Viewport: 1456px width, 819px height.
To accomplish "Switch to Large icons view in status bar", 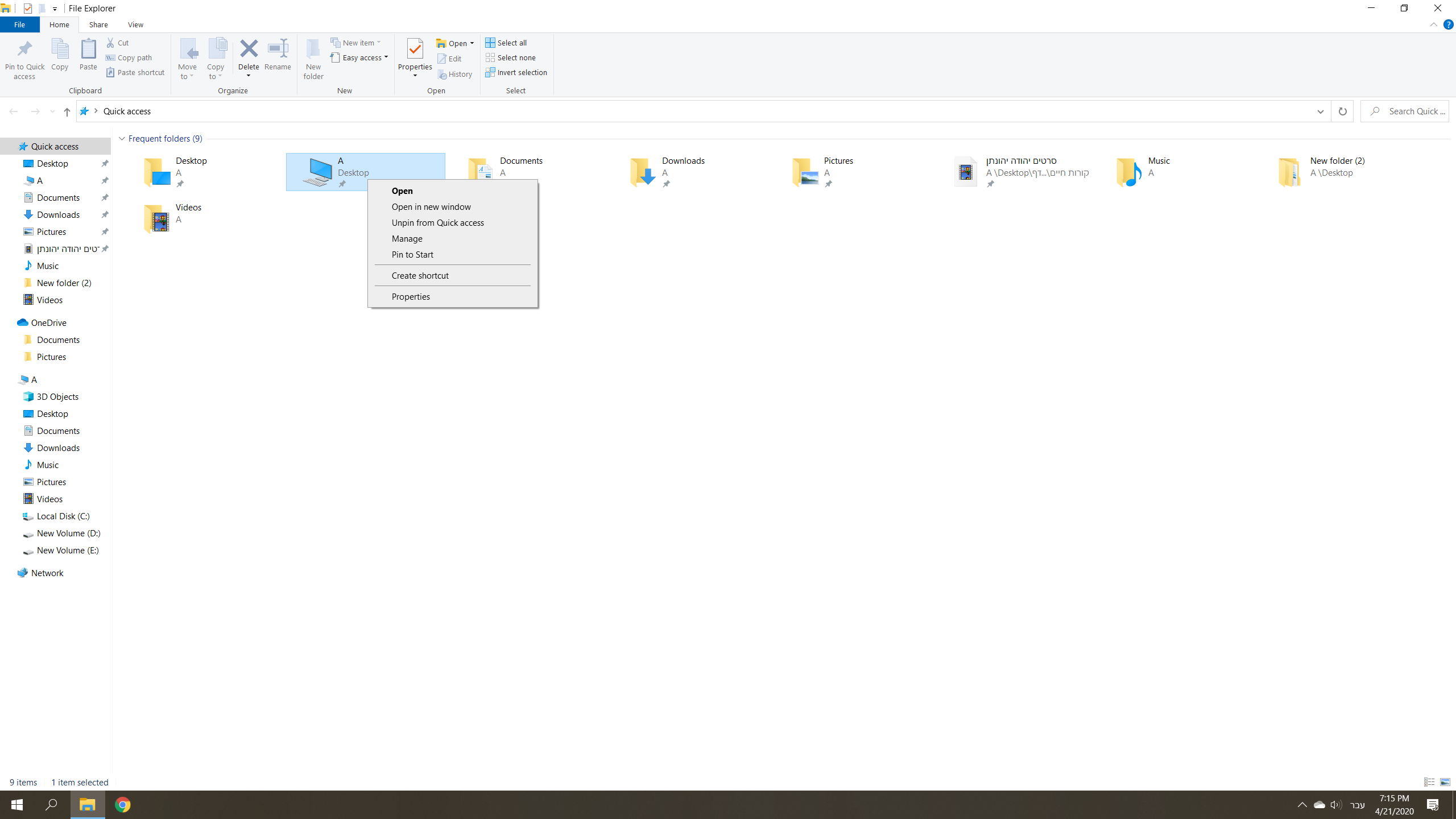I will (x=1445, y=782).
